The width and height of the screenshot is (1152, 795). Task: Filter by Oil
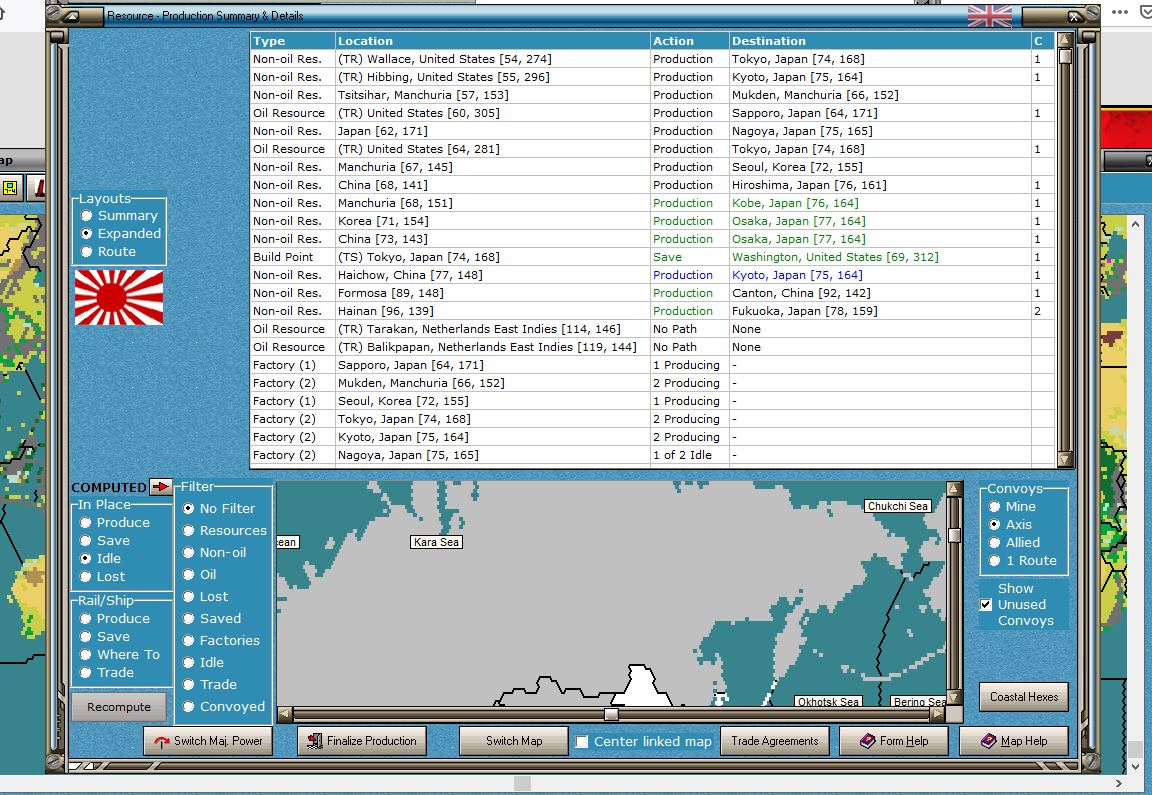(x=189, y=575)
